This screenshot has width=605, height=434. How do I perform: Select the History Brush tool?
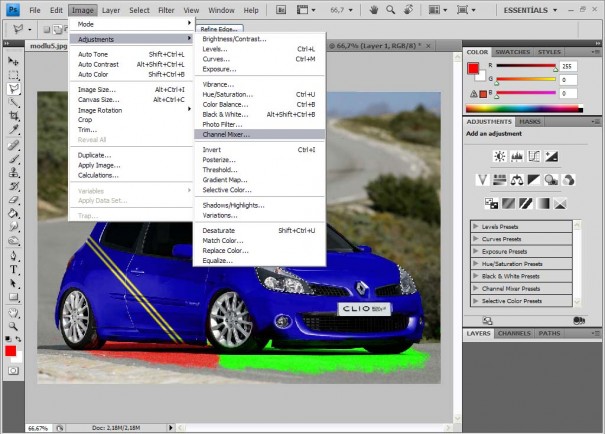point(14,186)
